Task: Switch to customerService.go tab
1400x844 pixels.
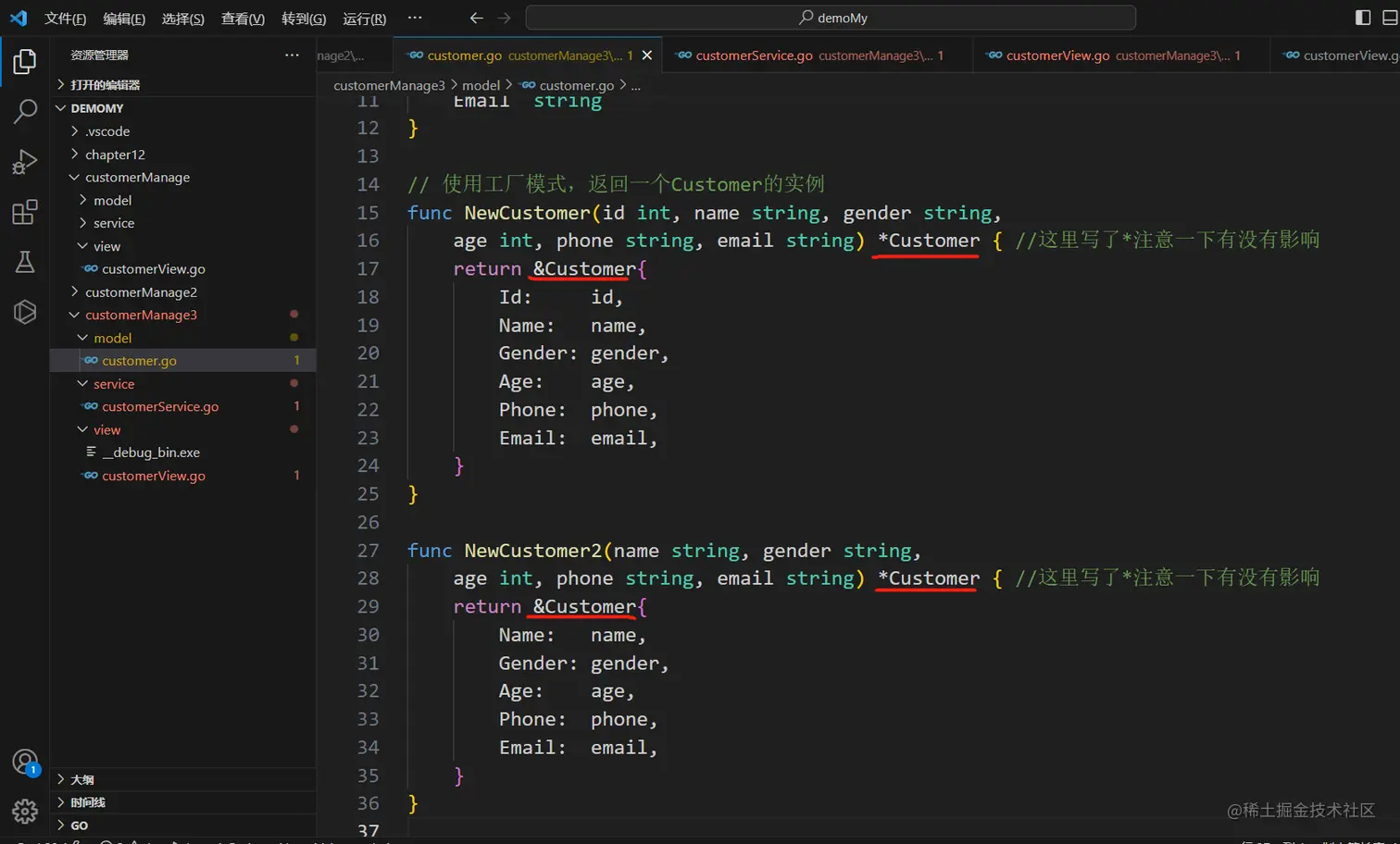Action: (x=754, y=56)
